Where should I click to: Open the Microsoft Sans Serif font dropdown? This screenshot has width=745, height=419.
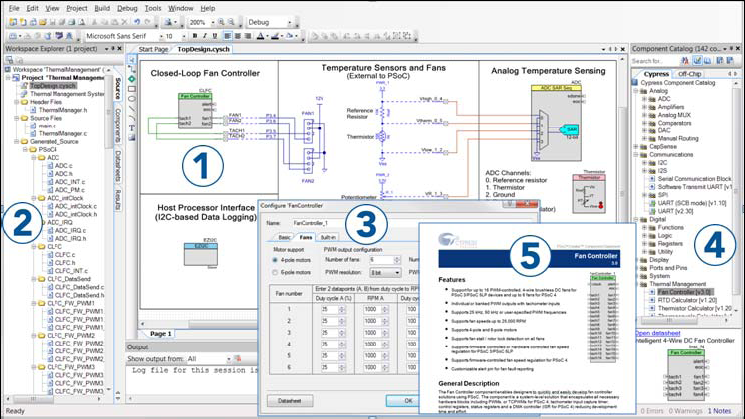point(161,36)
